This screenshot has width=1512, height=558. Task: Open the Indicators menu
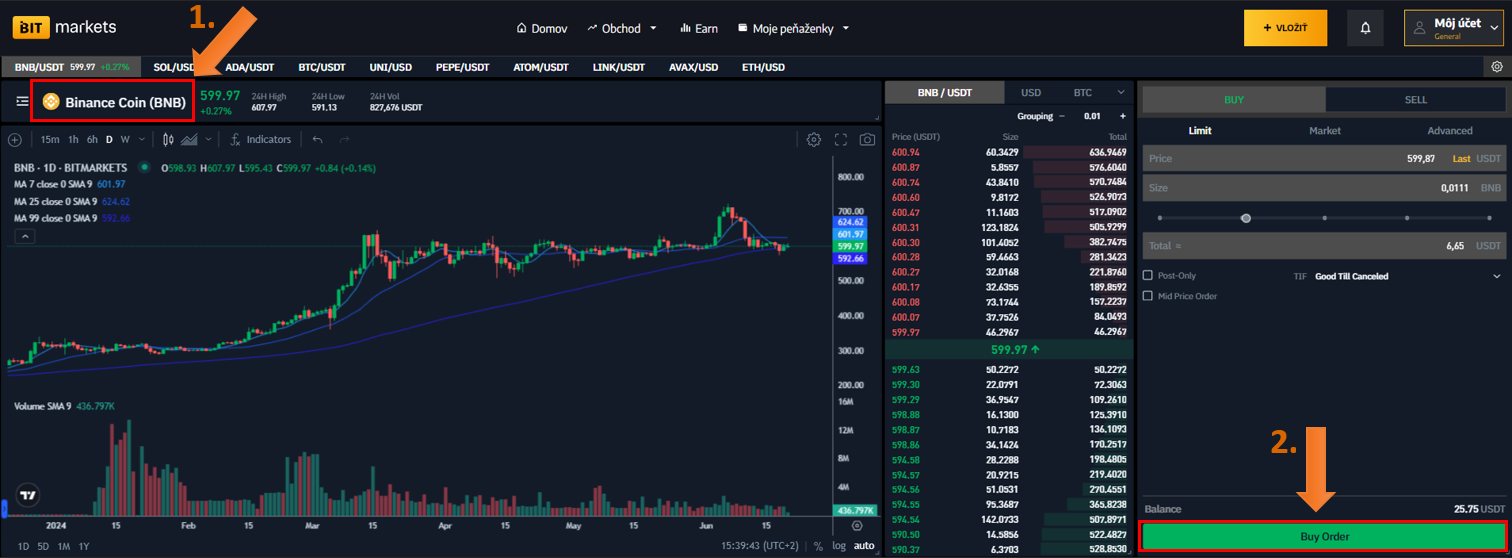pyautogui.click(x=260, y=140)
